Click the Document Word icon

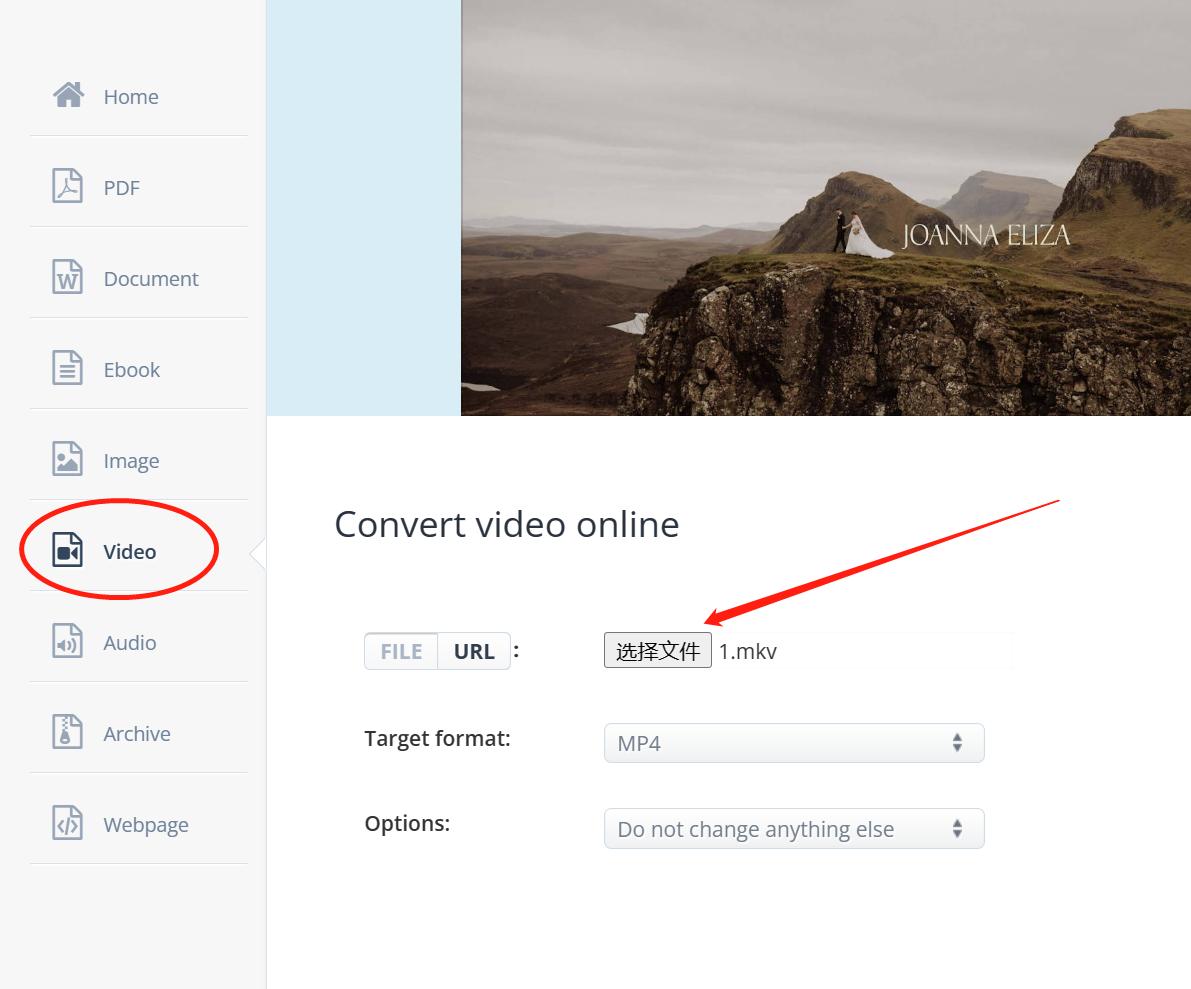point(67,278)
